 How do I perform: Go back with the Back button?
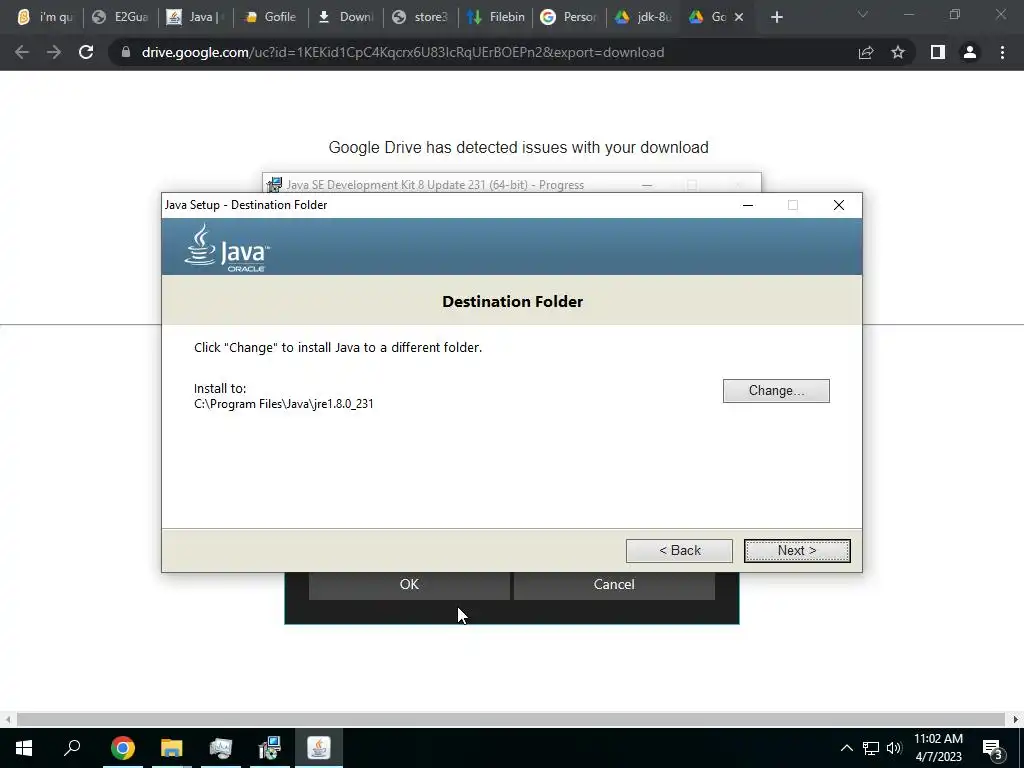click(679, 551)
